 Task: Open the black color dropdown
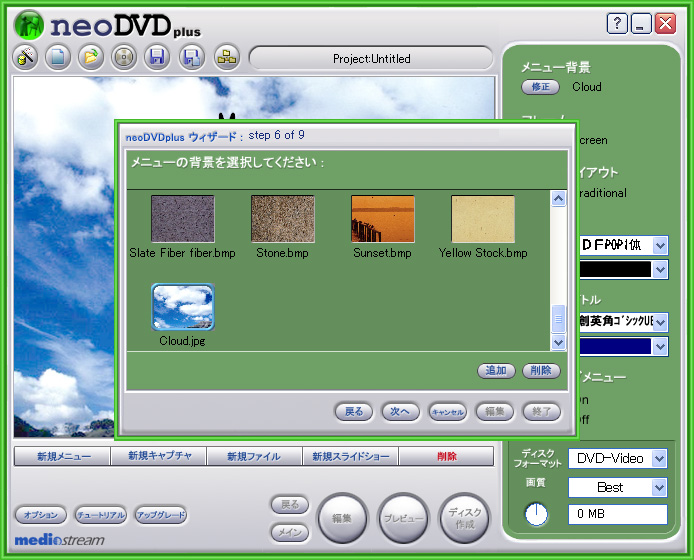click(660, 270)
